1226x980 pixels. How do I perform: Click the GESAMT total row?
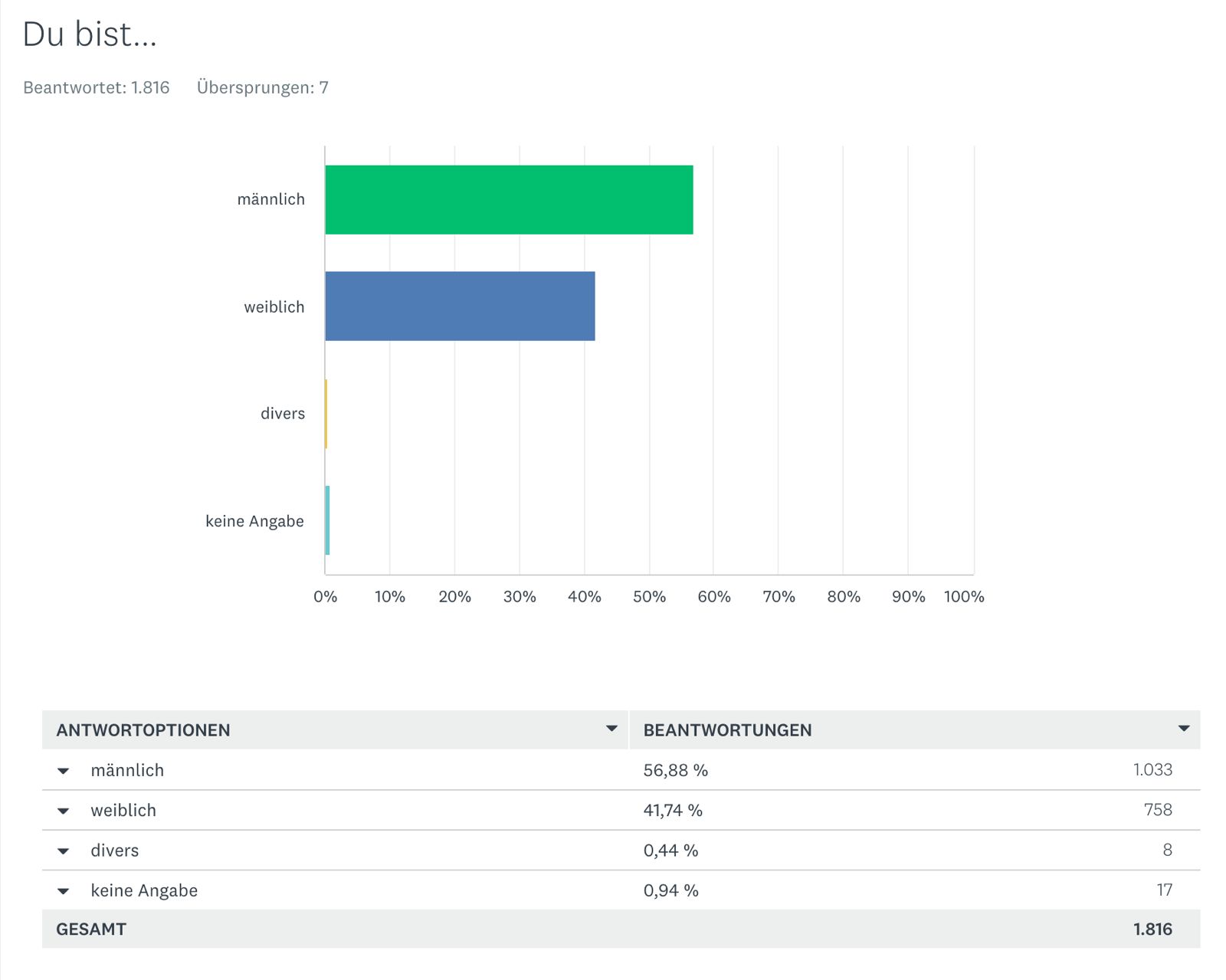point(91,929)
